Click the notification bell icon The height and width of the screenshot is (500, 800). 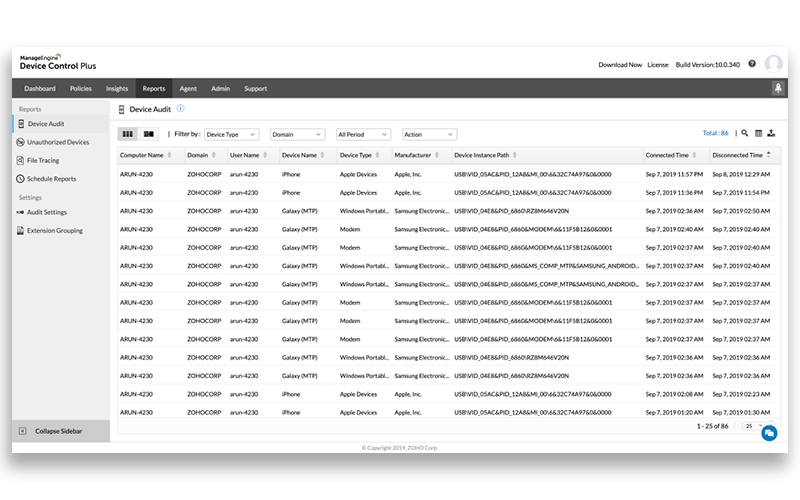coord(777,88)
